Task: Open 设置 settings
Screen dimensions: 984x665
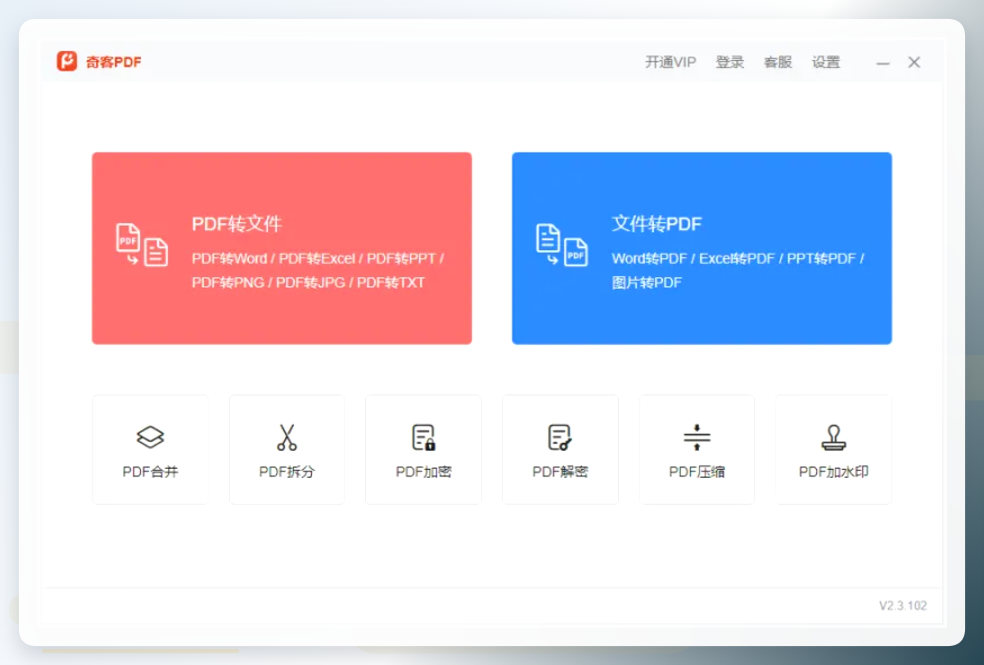Action: [826, 62]
